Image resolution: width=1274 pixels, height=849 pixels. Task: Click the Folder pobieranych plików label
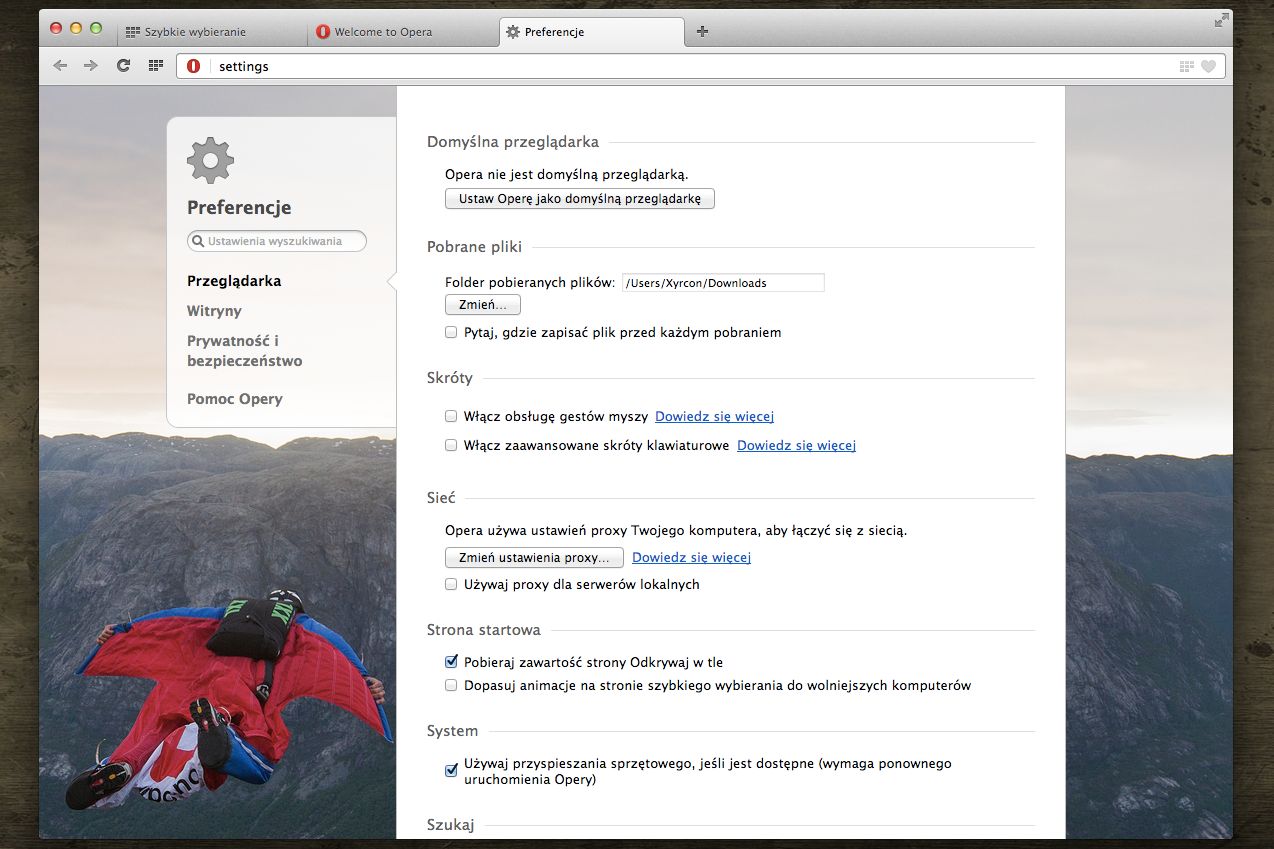530,282
